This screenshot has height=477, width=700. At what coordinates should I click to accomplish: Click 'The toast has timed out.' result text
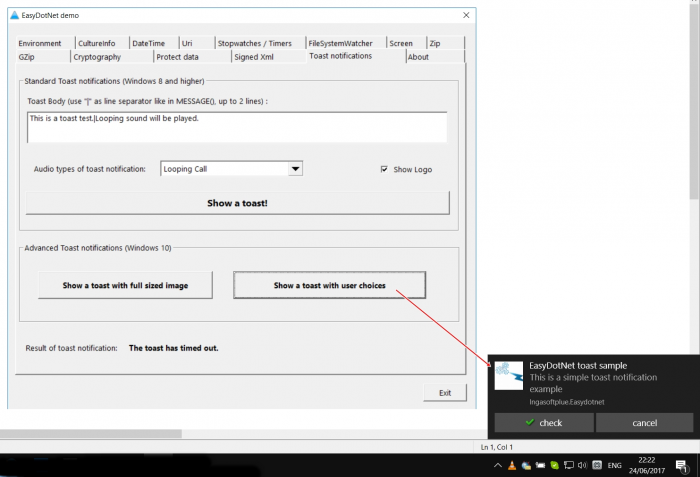click(x=174, y=348)
